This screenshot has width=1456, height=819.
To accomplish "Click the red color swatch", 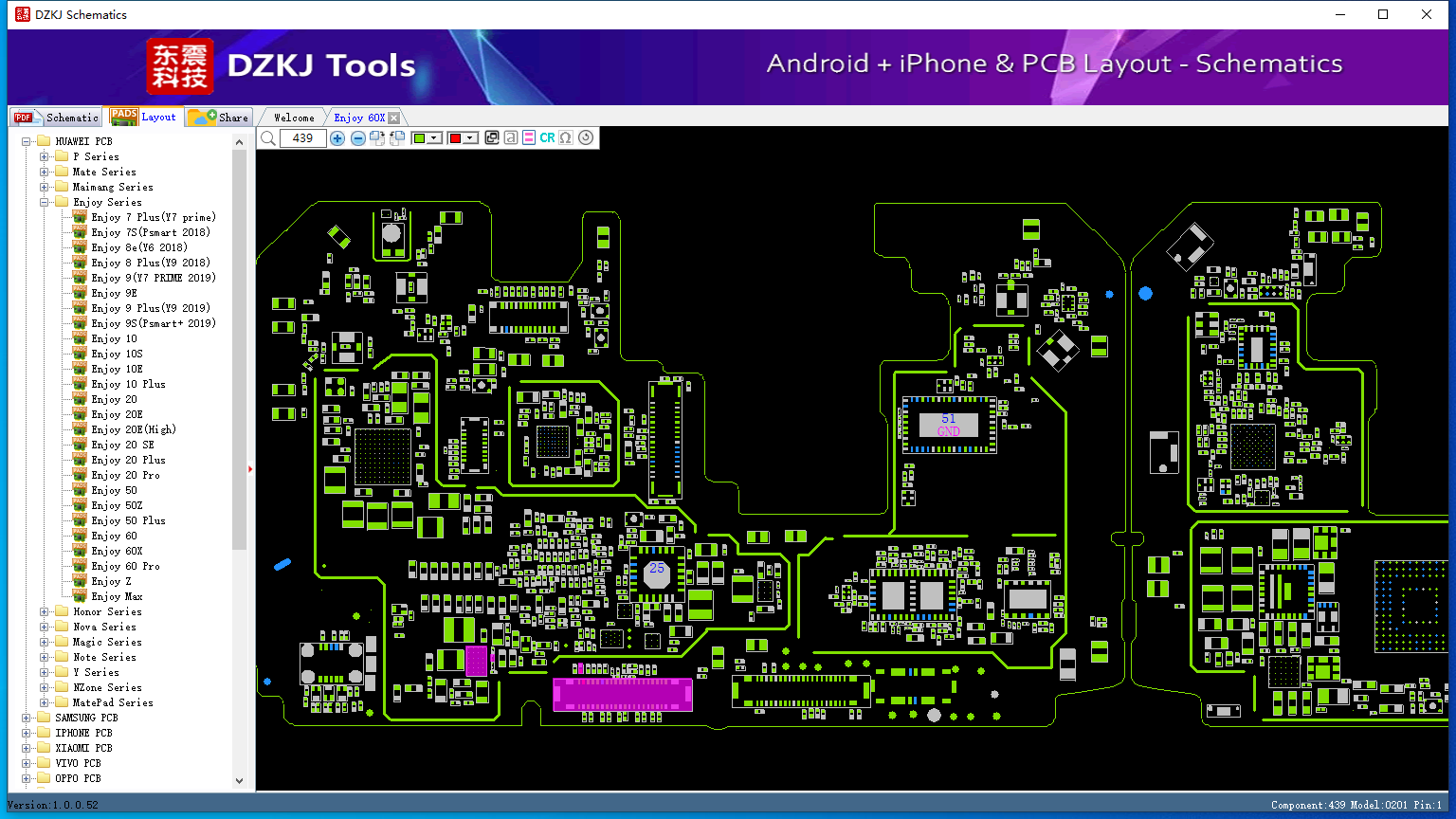I will [x=455, y=138].
